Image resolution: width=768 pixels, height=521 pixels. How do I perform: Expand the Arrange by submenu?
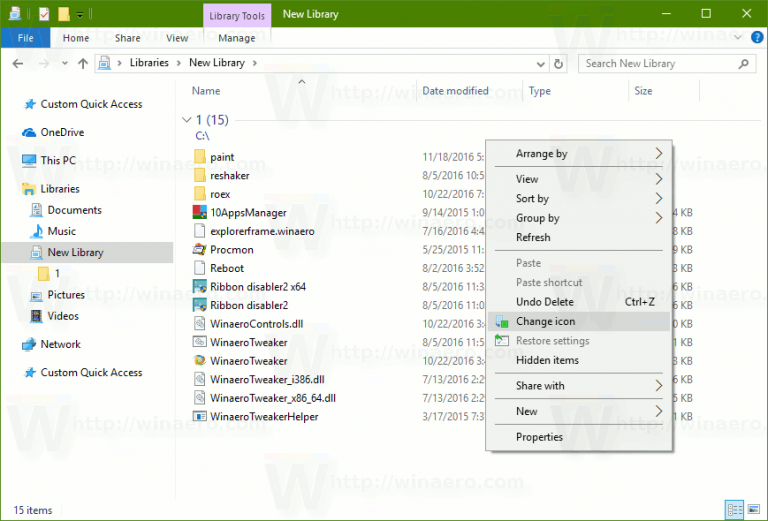pos(578,154)
